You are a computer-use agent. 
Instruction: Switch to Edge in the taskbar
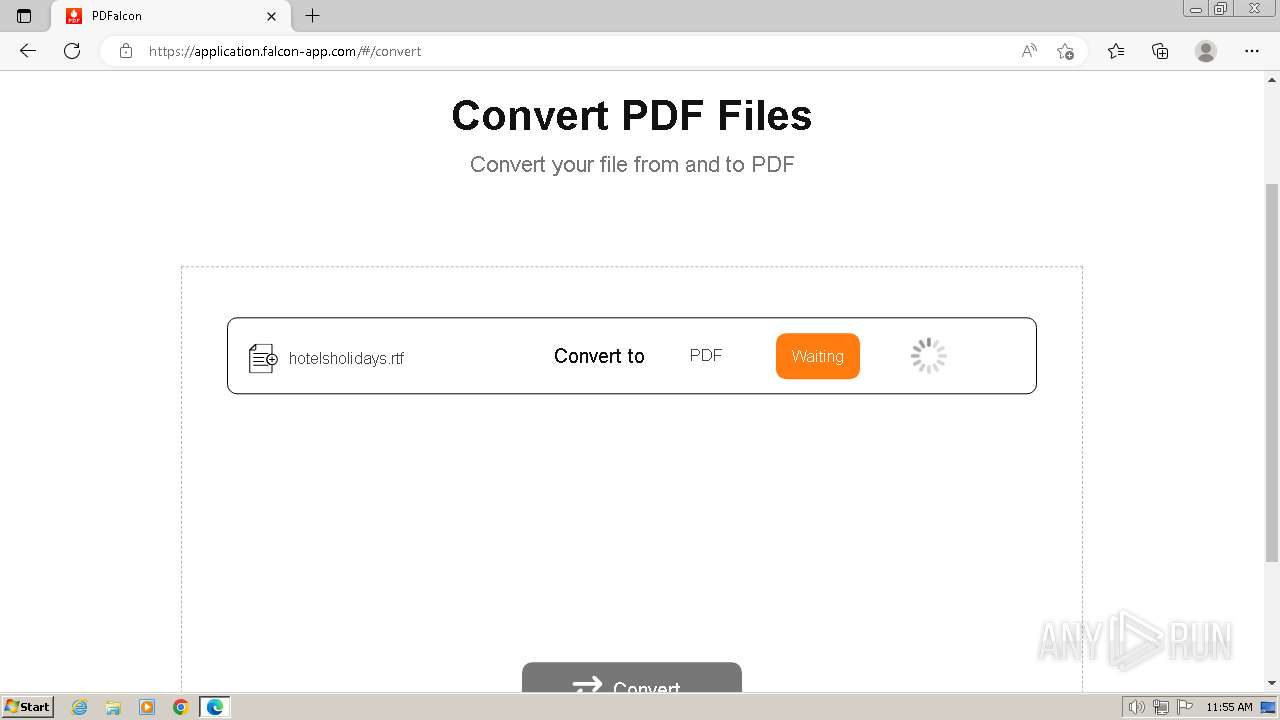(x=215, y=707)
